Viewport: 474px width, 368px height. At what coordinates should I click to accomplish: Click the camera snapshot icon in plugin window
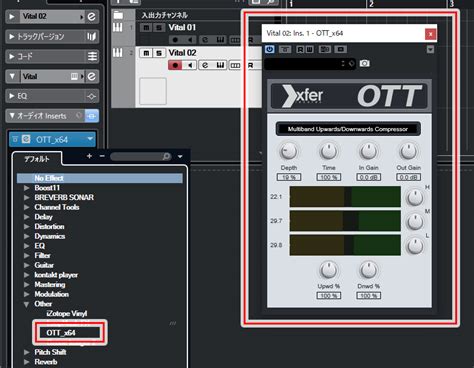pyautogui.click(x=365, y=63)
